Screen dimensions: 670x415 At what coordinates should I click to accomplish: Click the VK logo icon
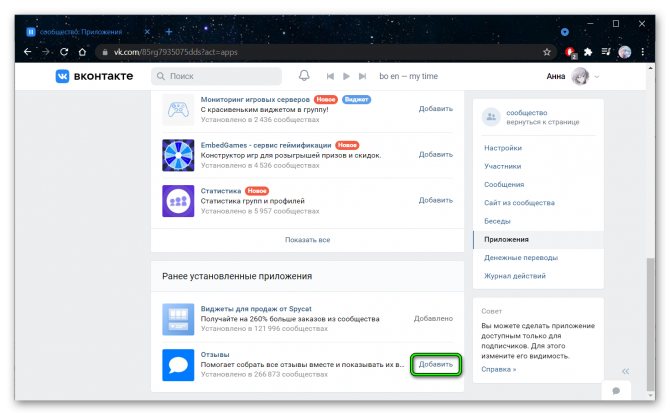pos(62,76)
